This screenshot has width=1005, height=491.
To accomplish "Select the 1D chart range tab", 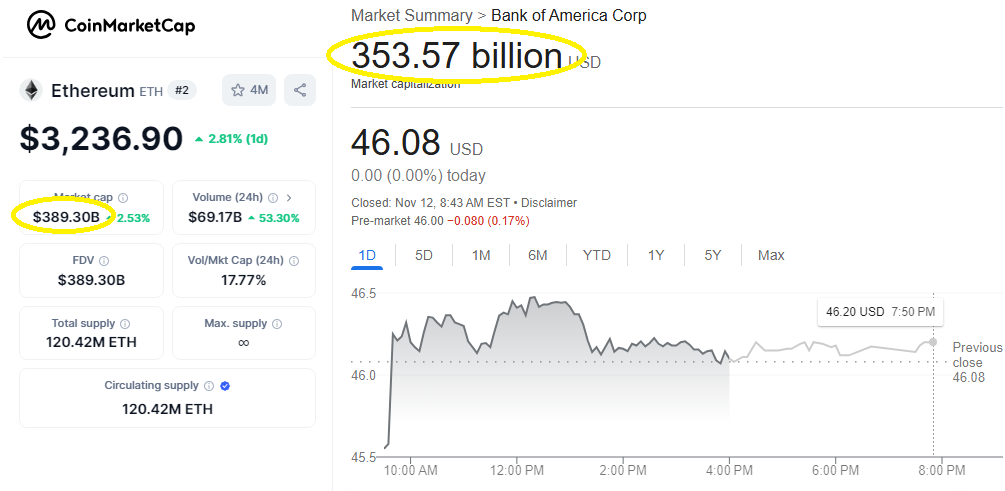I will (x=367, y=256).
